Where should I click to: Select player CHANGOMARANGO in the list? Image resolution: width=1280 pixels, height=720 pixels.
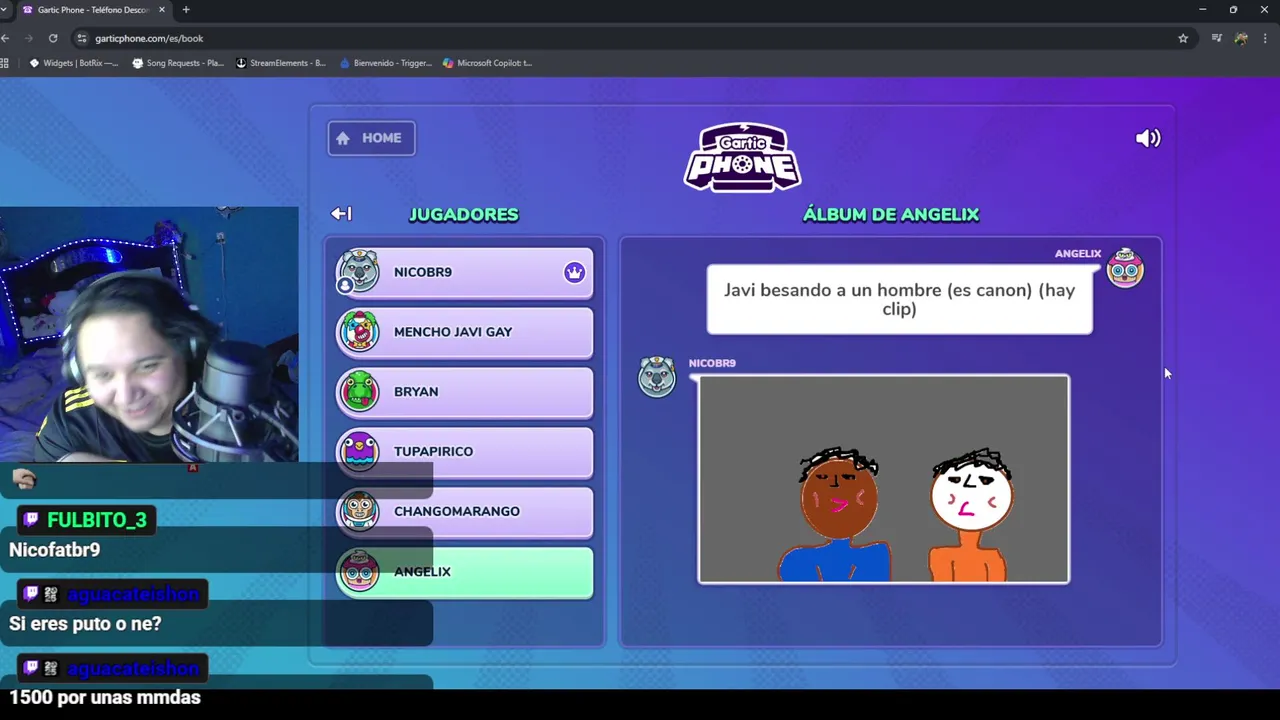(465, 511)
